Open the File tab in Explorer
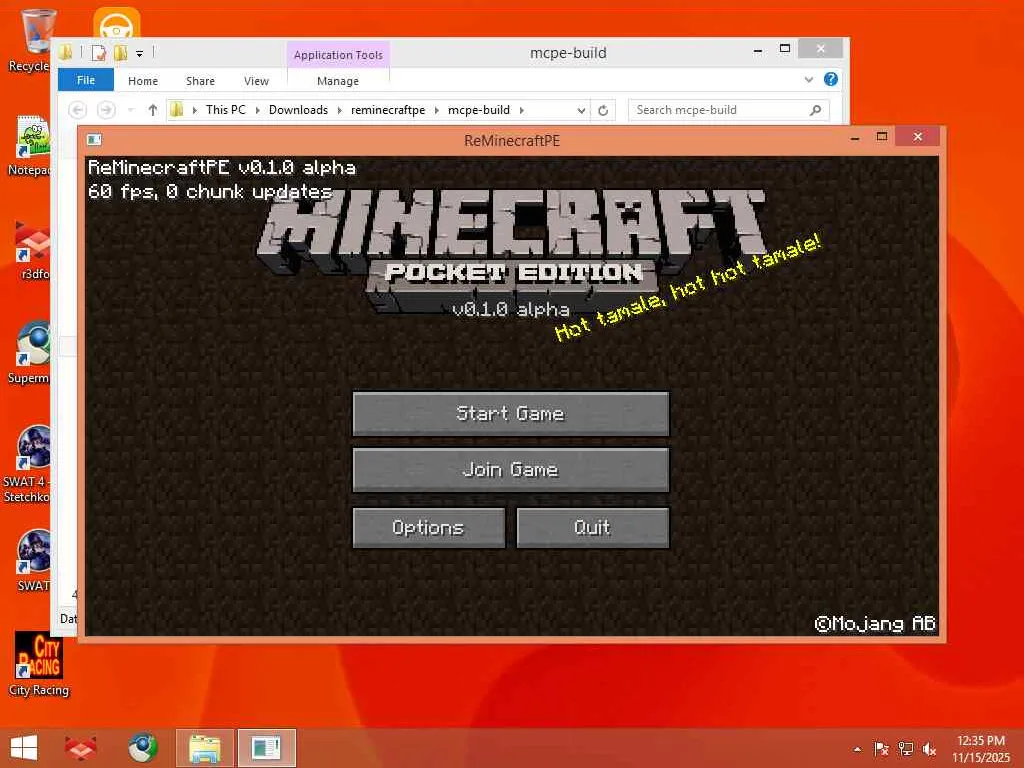 coord(86,80)
